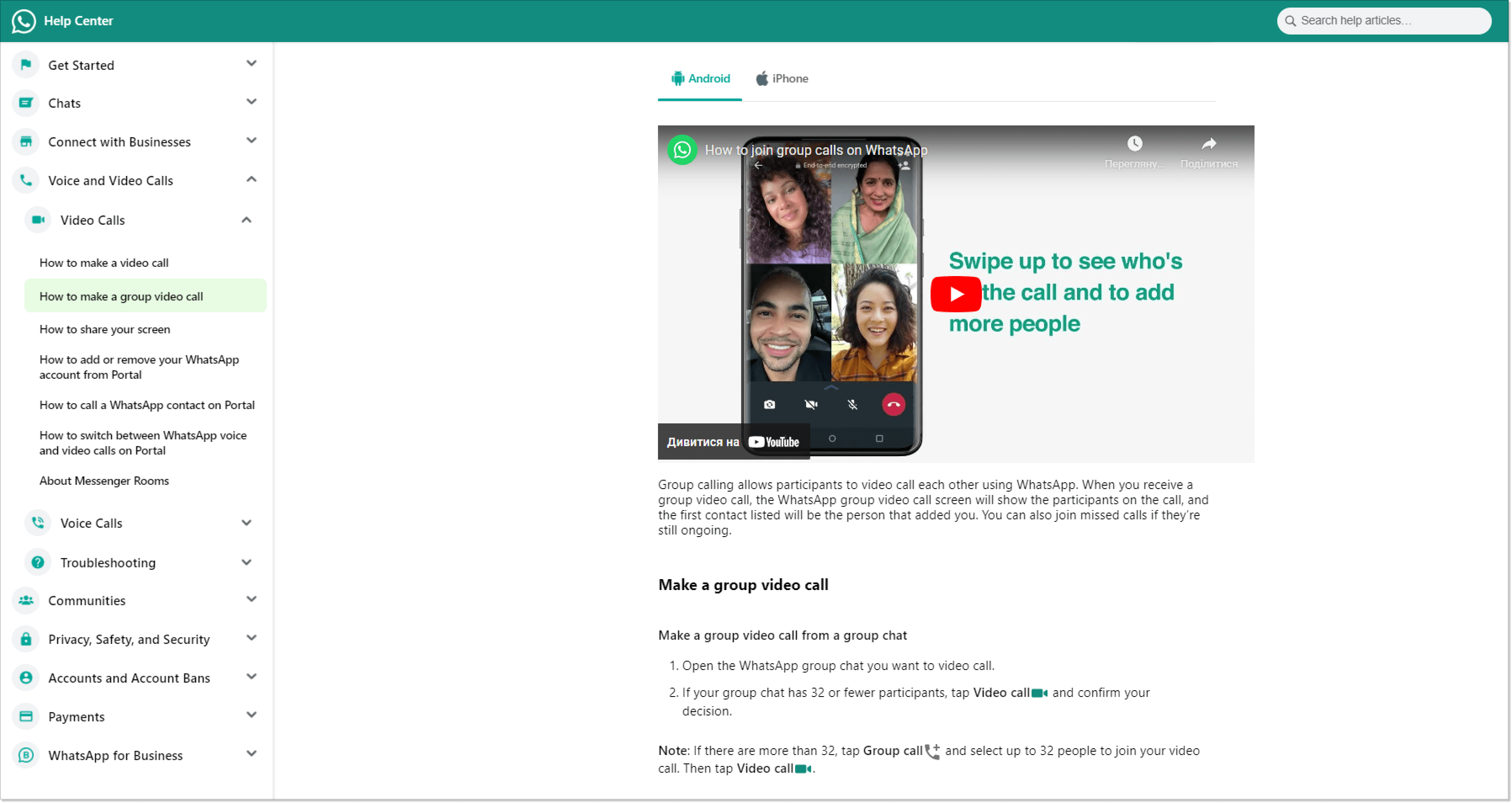Click the Chats section icon
Image resolution: width=1512 pixels, height=803 pixels.
point(26,103)
